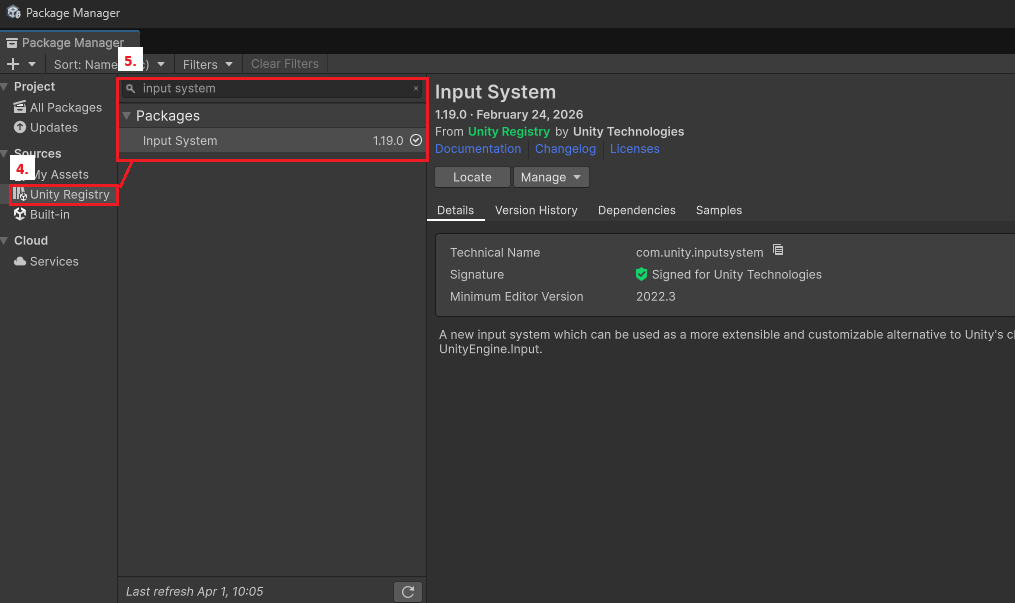Image resolution: width=1015 pixels, height=603 pixels.
Task: Click the 2022.3 minimum version value
Action: tap(655, 296)
